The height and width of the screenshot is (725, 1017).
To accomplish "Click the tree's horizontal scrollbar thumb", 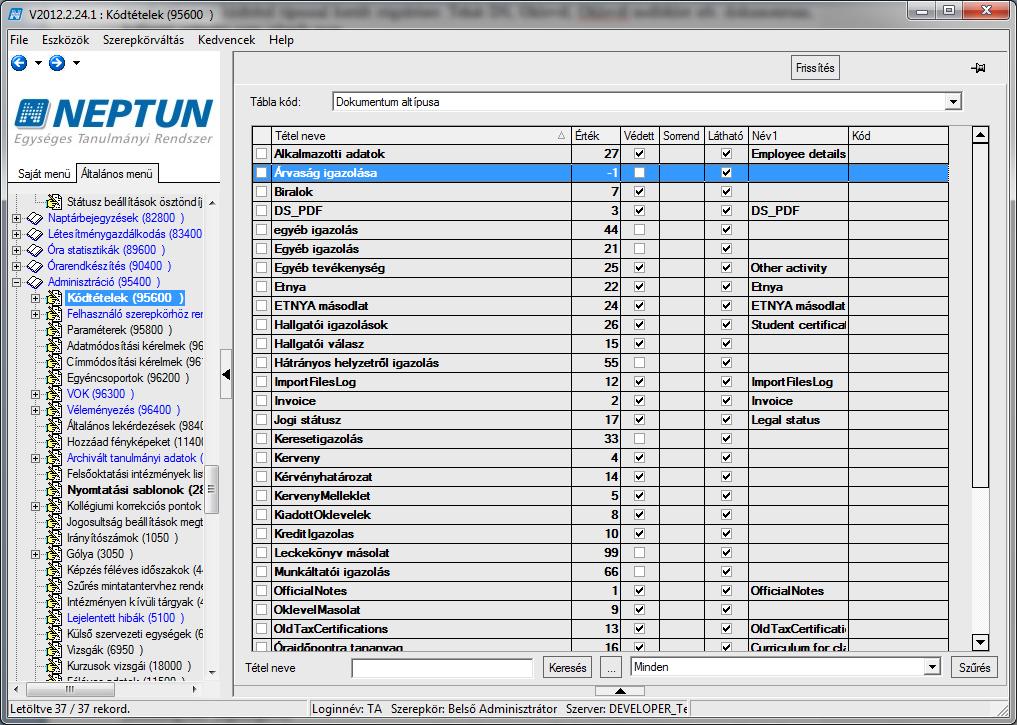I will tap(70, 689).
